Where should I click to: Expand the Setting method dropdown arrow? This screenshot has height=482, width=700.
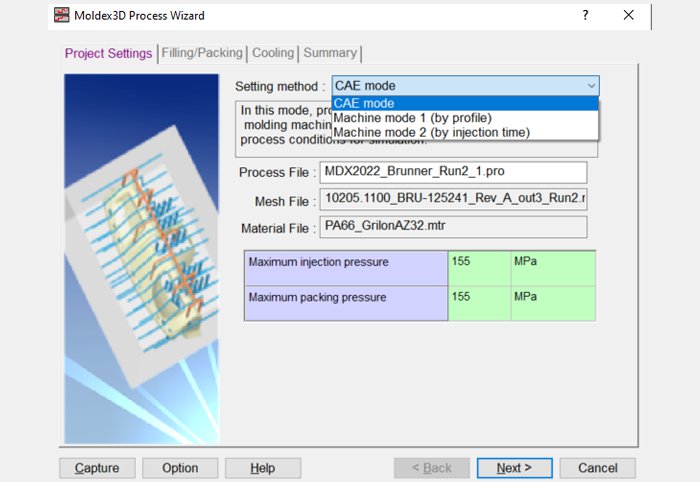coord(591,86)
